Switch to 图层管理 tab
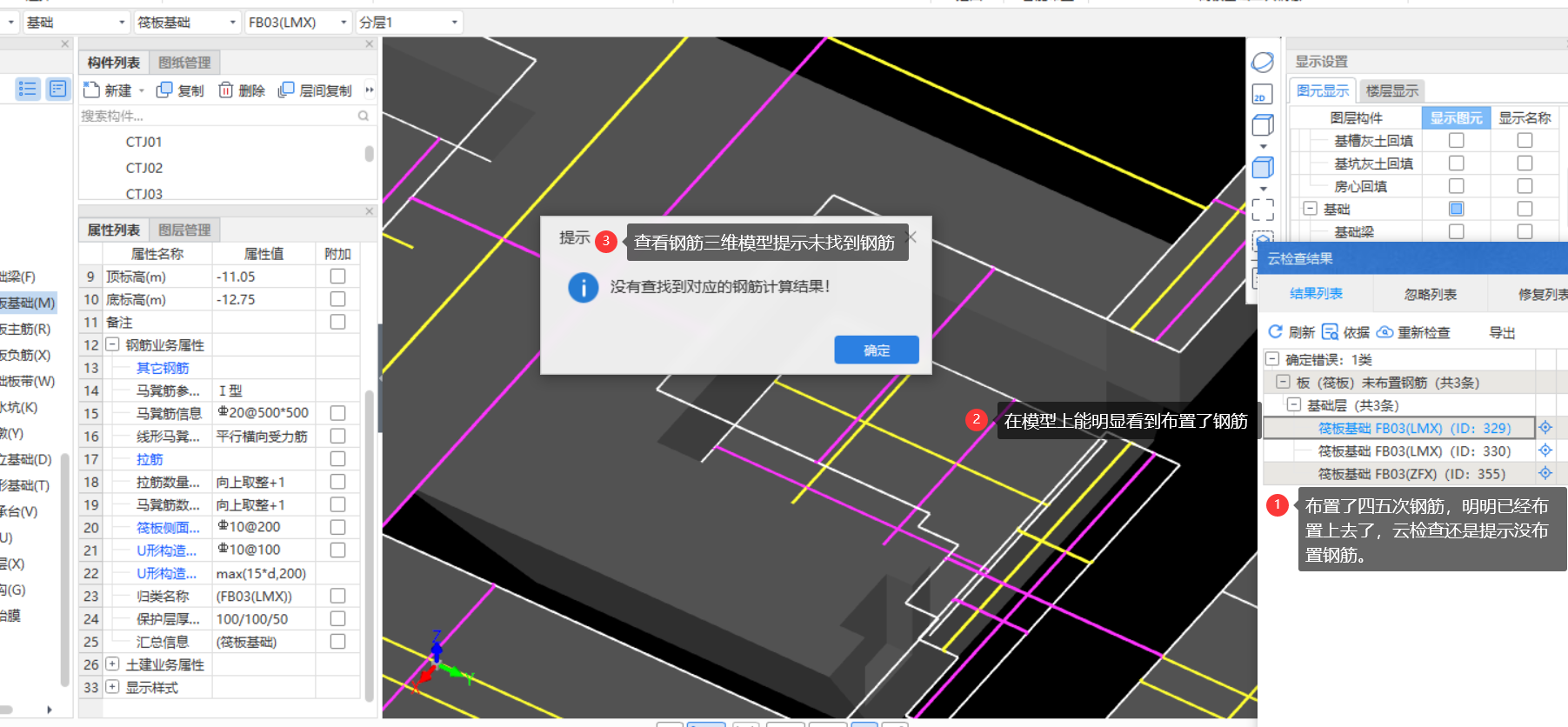Screen dimensions: 1568x727 click(184, 230)
